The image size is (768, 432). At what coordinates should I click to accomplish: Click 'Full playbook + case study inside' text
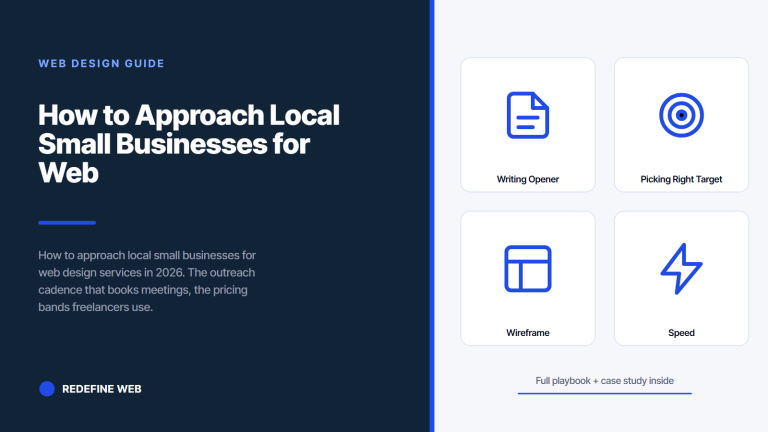[x=604, y=381]
